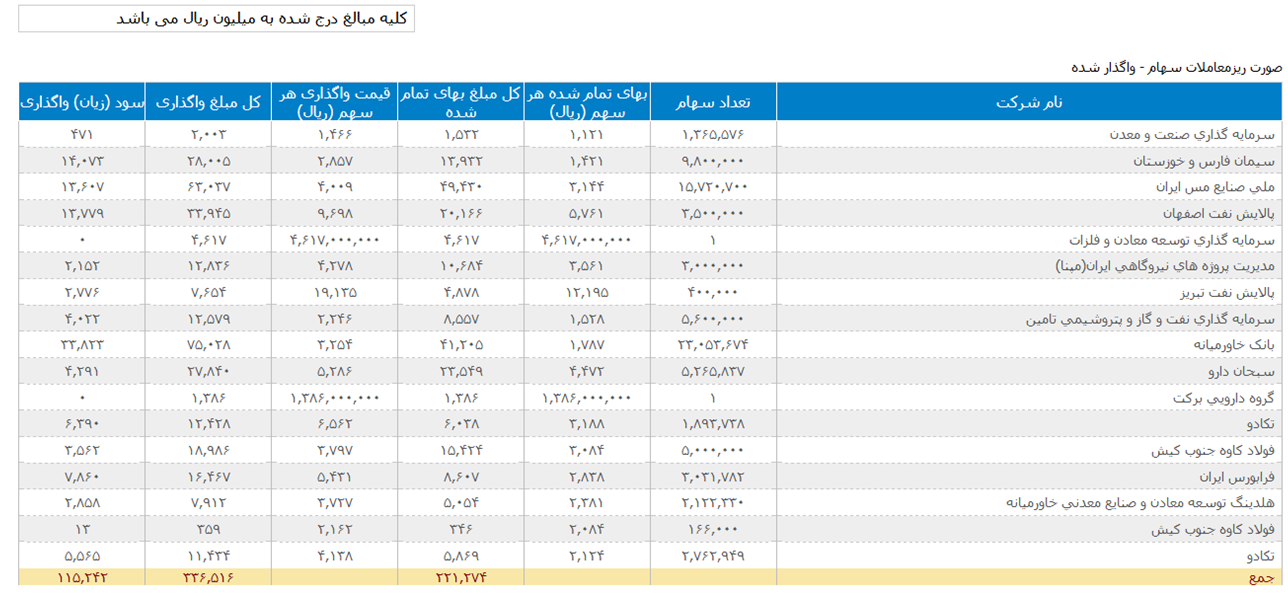Select the 'قیمت واگذاری هر سهم' header
Image resolution: width=1288 pixels, height=597 pixels.
[x=334, y=102]
